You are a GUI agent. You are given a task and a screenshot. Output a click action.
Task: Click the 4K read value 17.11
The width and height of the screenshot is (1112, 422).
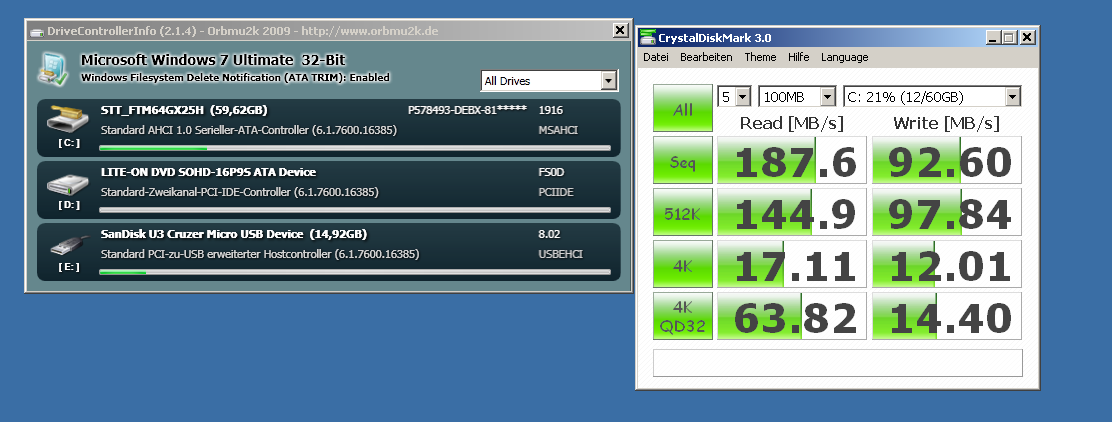click(792, 265)
